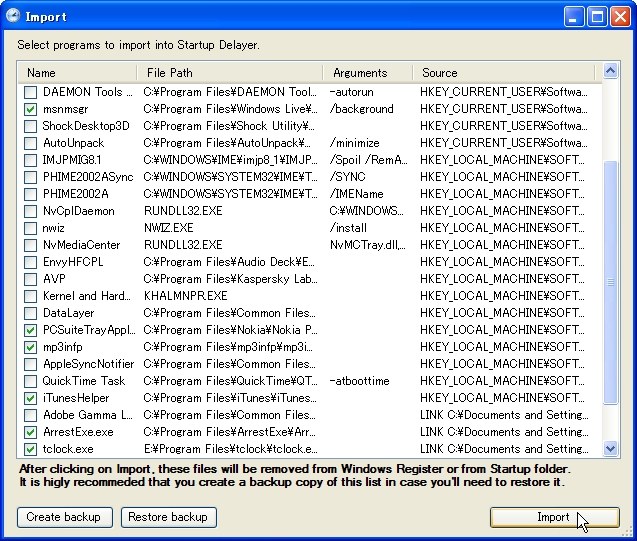
Task: Uncheck the PCSuiteTrayAppl checkbox
Action: 30,330
